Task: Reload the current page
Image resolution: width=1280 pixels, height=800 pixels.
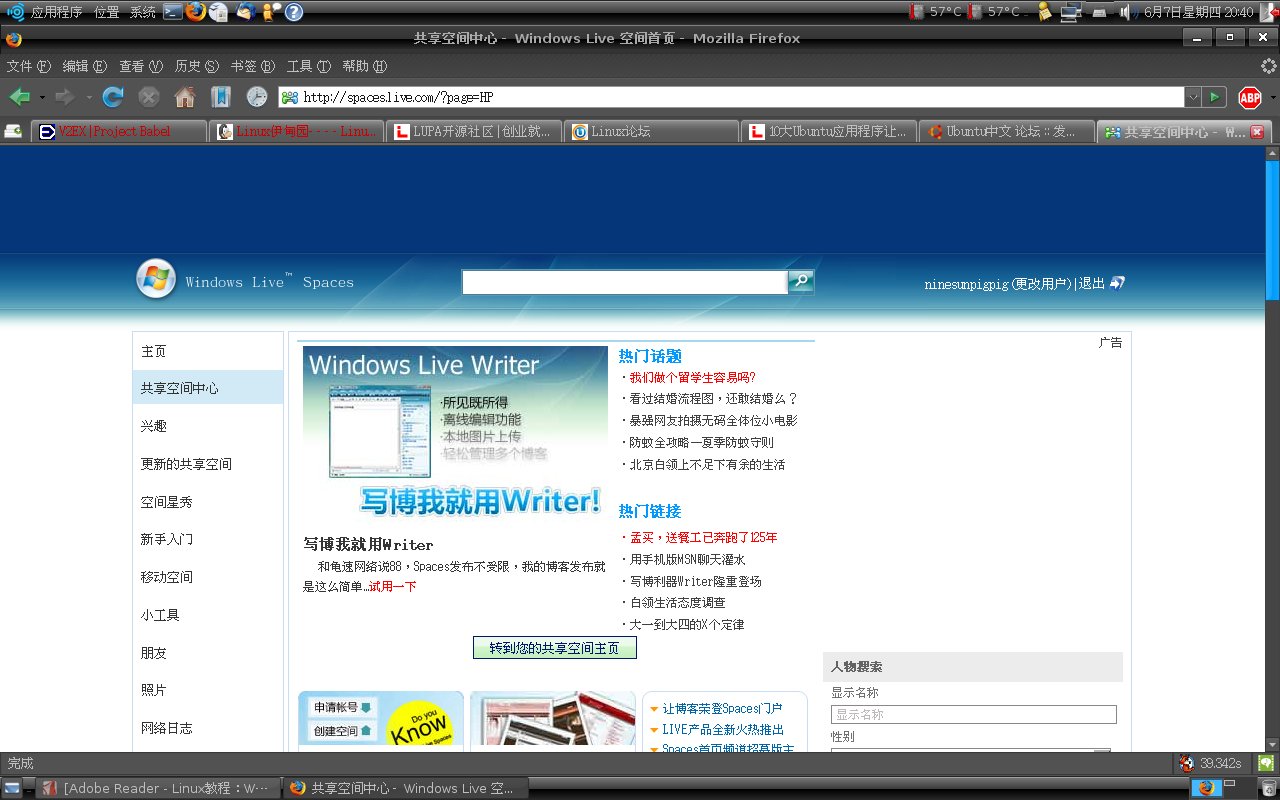Action: point(113,97)
